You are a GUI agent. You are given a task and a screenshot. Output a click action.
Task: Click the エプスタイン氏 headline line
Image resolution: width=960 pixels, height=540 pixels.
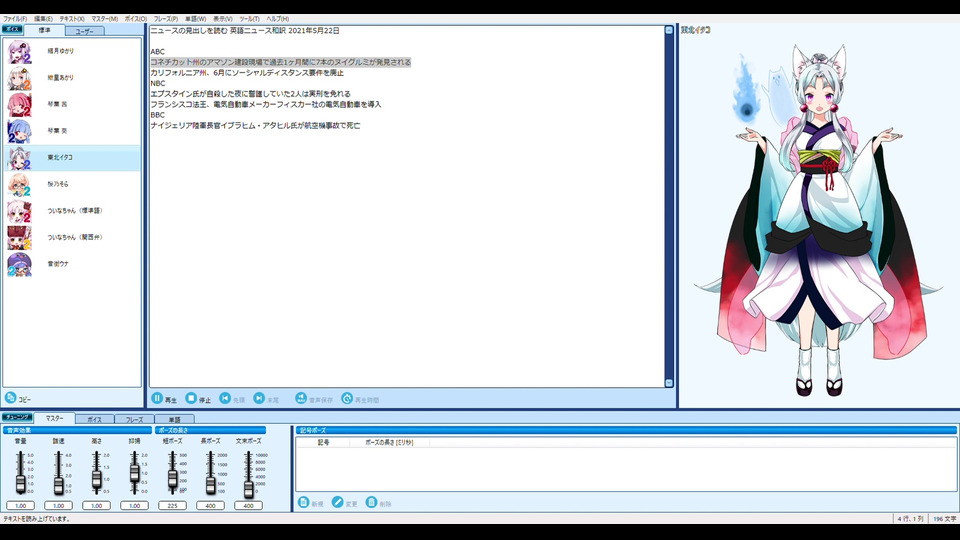250,94
